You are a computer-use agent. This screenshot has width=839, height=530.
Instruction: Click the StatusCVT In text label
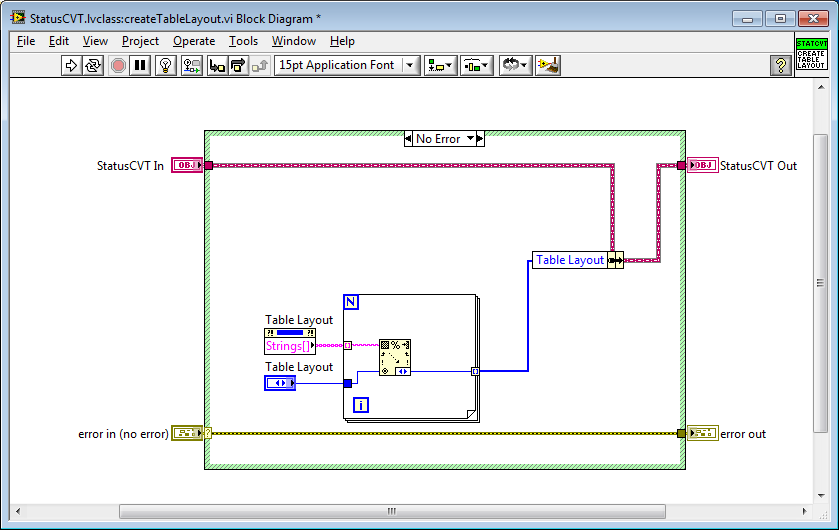pos(130,166)
